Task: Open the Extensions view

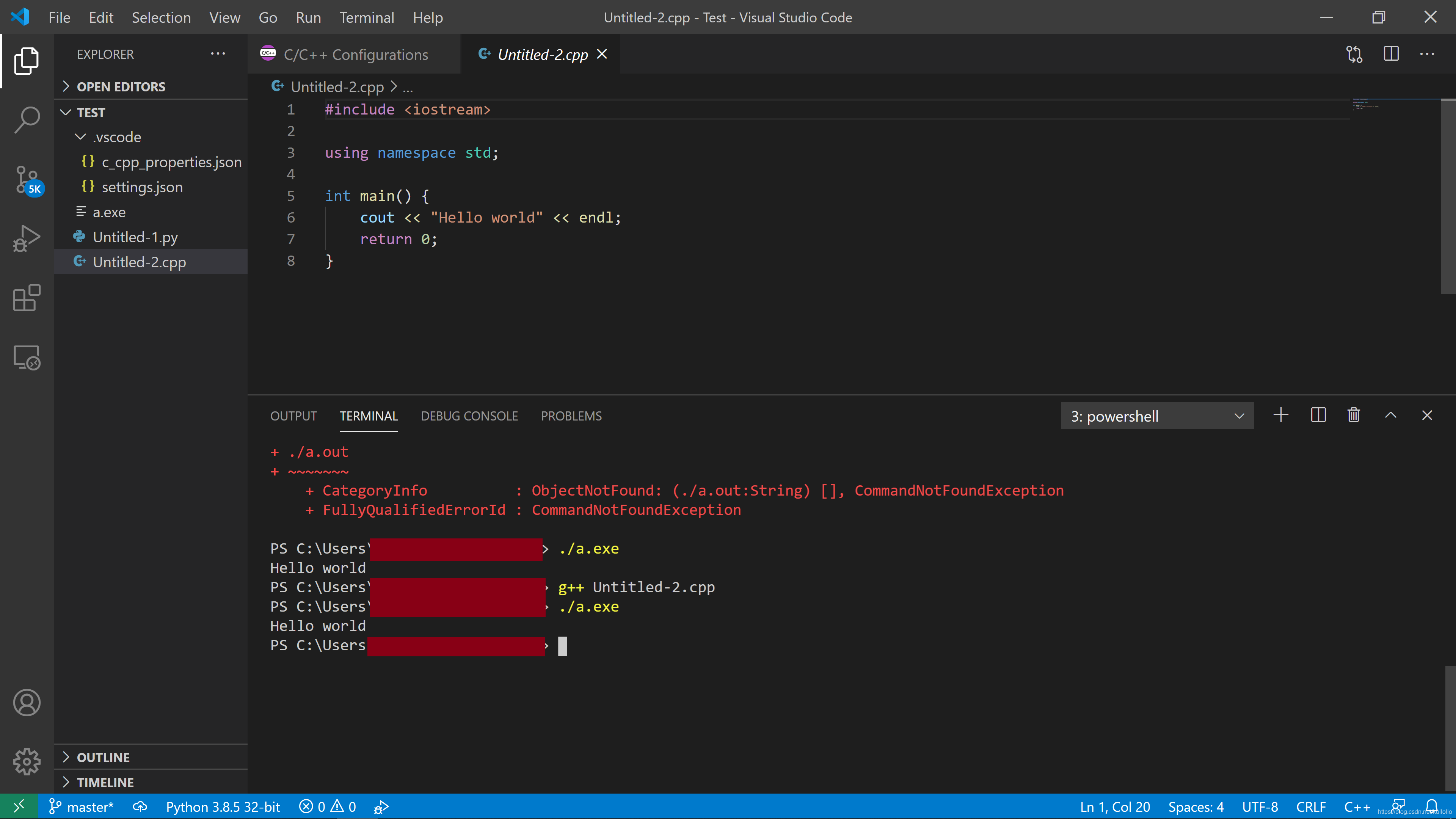Action: tap(27, 298)
